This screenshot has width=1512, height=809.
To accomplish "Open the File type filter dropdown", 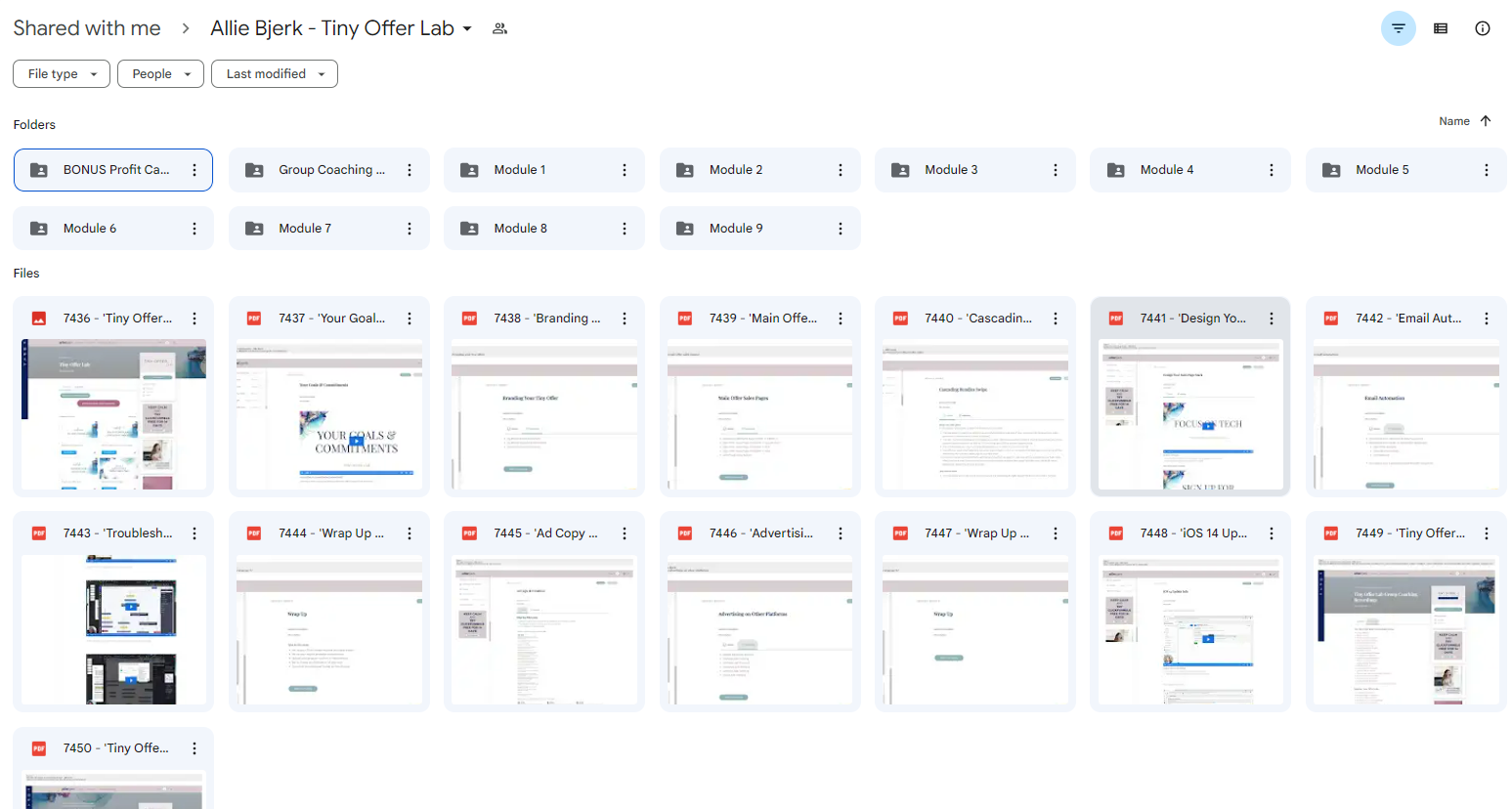I will coord(62,74).
